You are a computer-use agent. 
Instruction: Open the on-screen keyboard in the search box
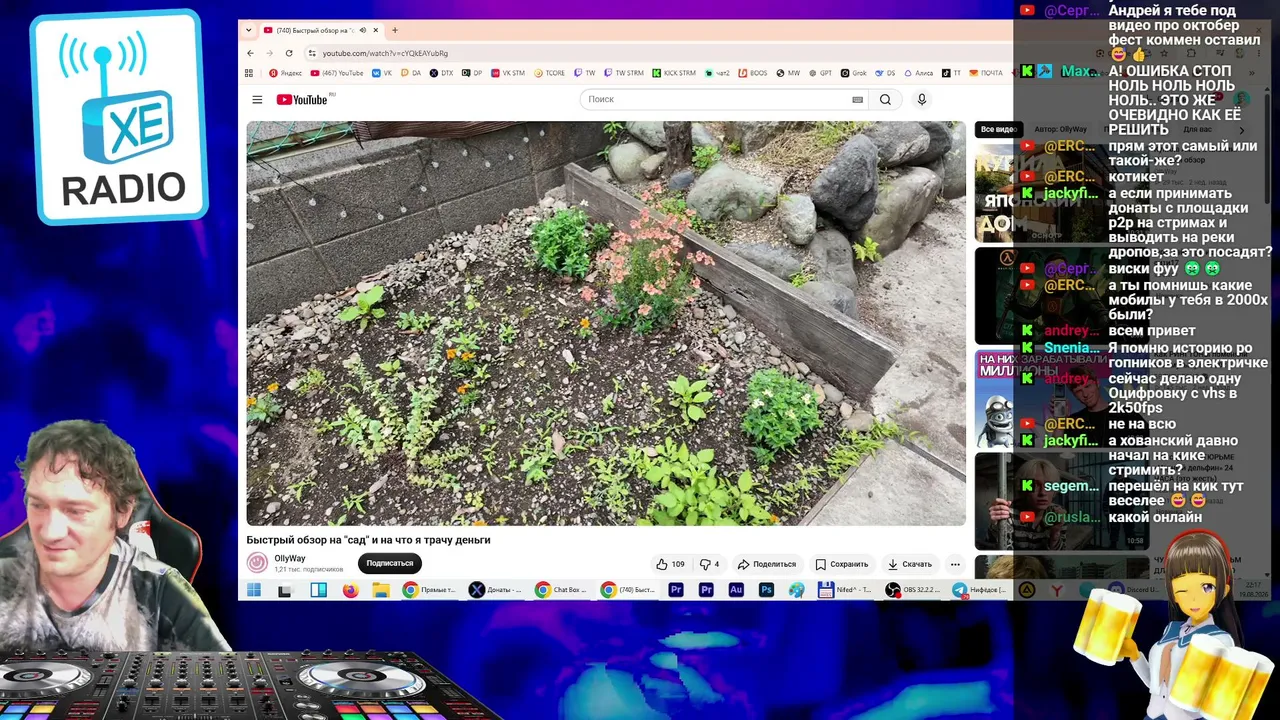(x=857, y=100)
